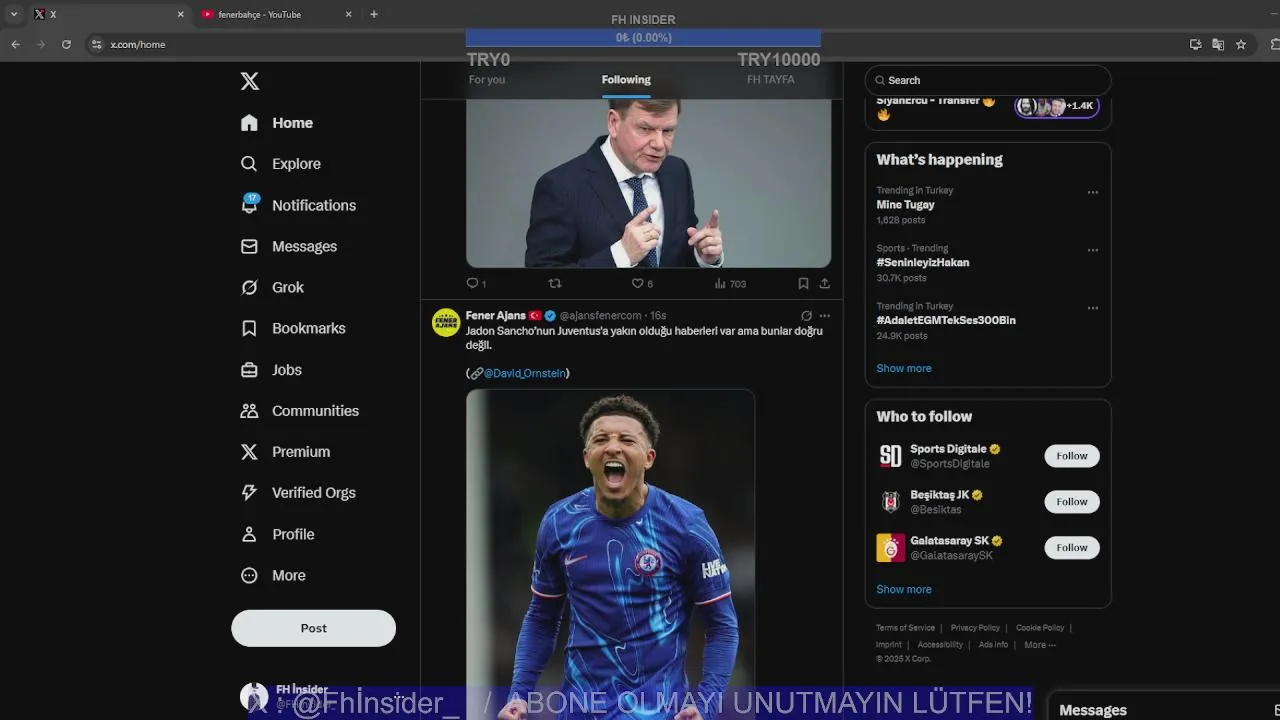Open Jobs in sidebar
Screen dimensions: 1280x720
click(x=271, y=370)
